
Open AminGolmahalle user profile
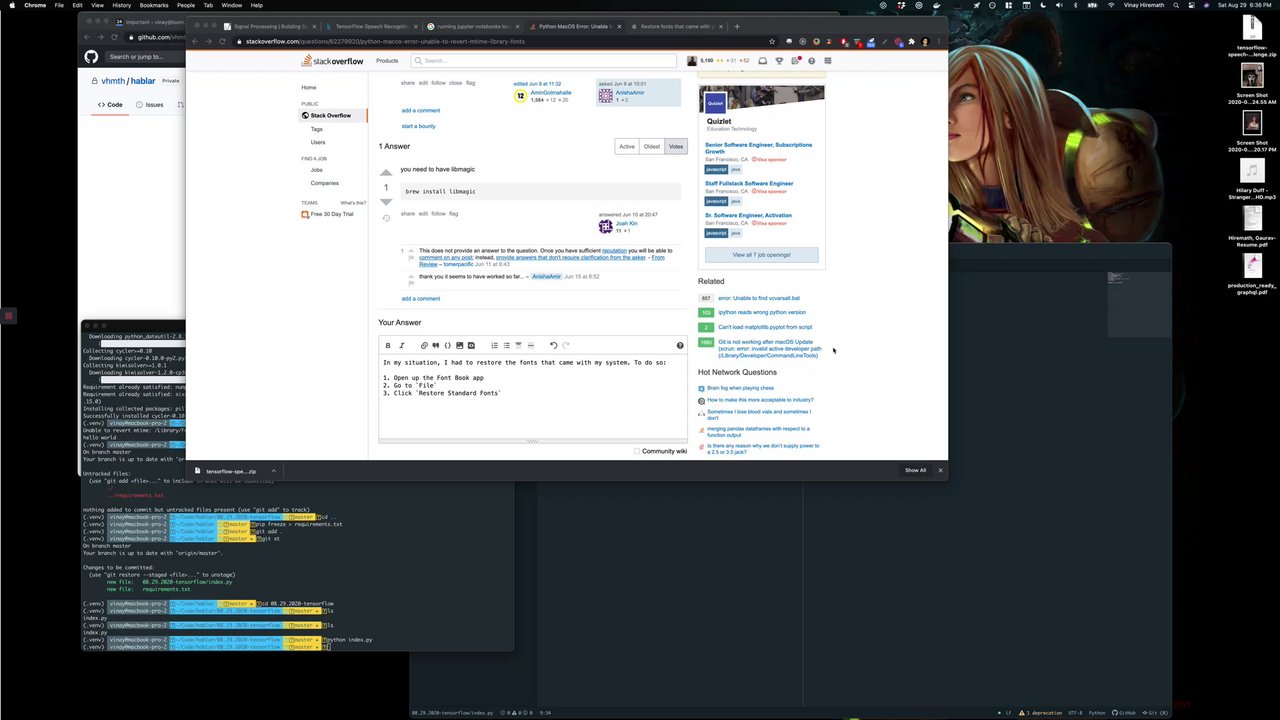[550, 93]
